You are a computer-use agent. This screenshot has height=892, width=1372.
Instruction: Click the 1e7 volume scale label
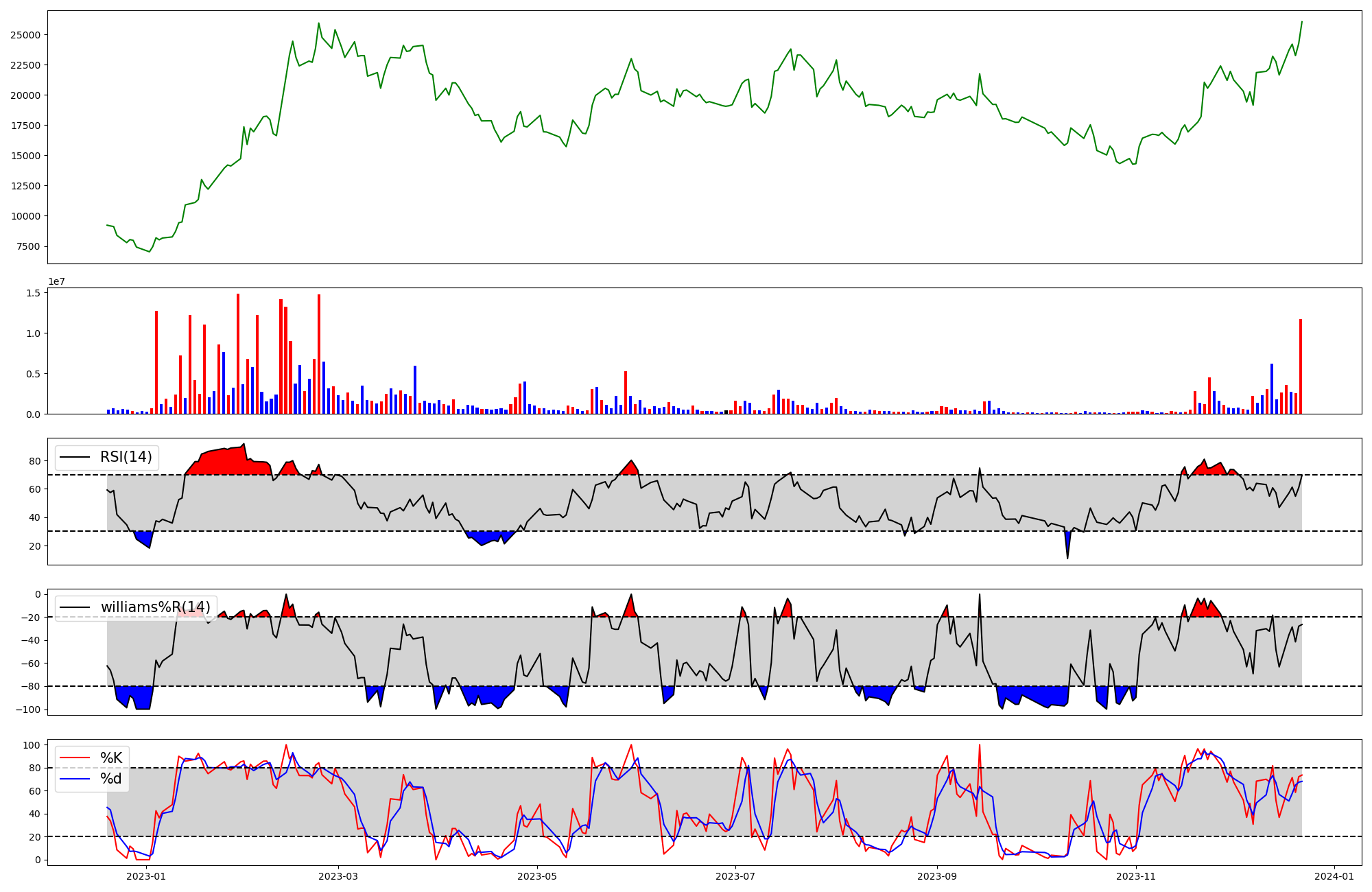(x=56, y=281)
